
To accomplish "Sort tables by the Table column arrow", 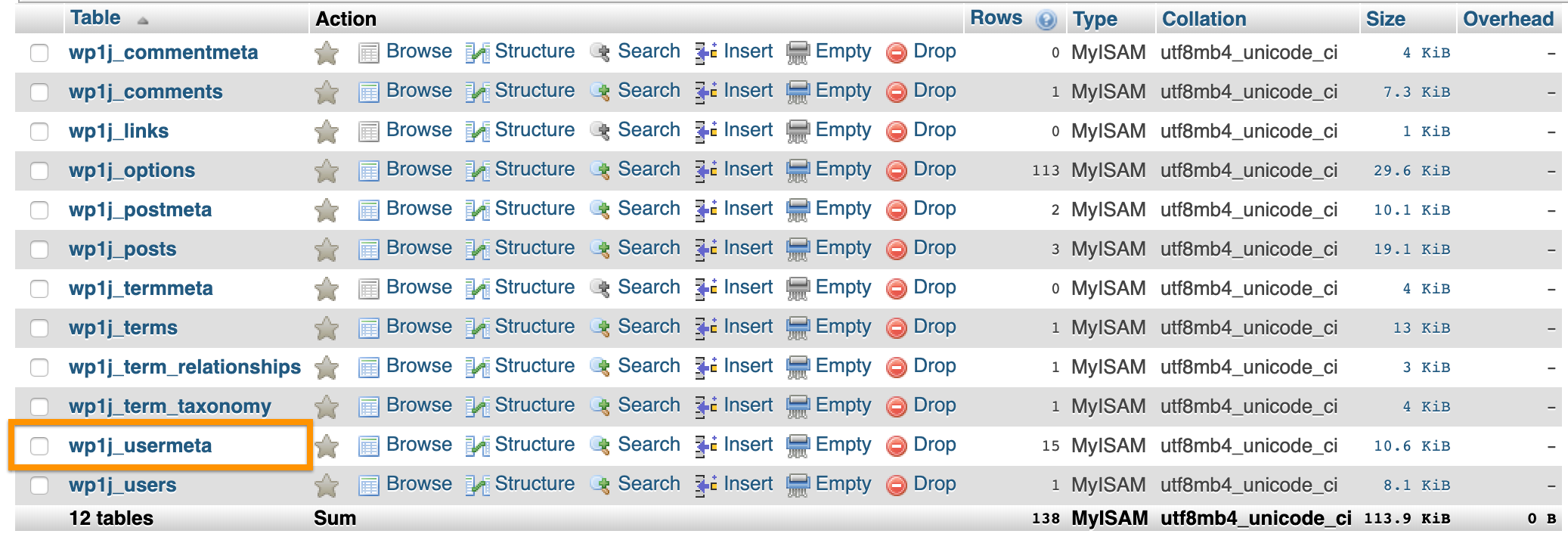I will point(142,21).
